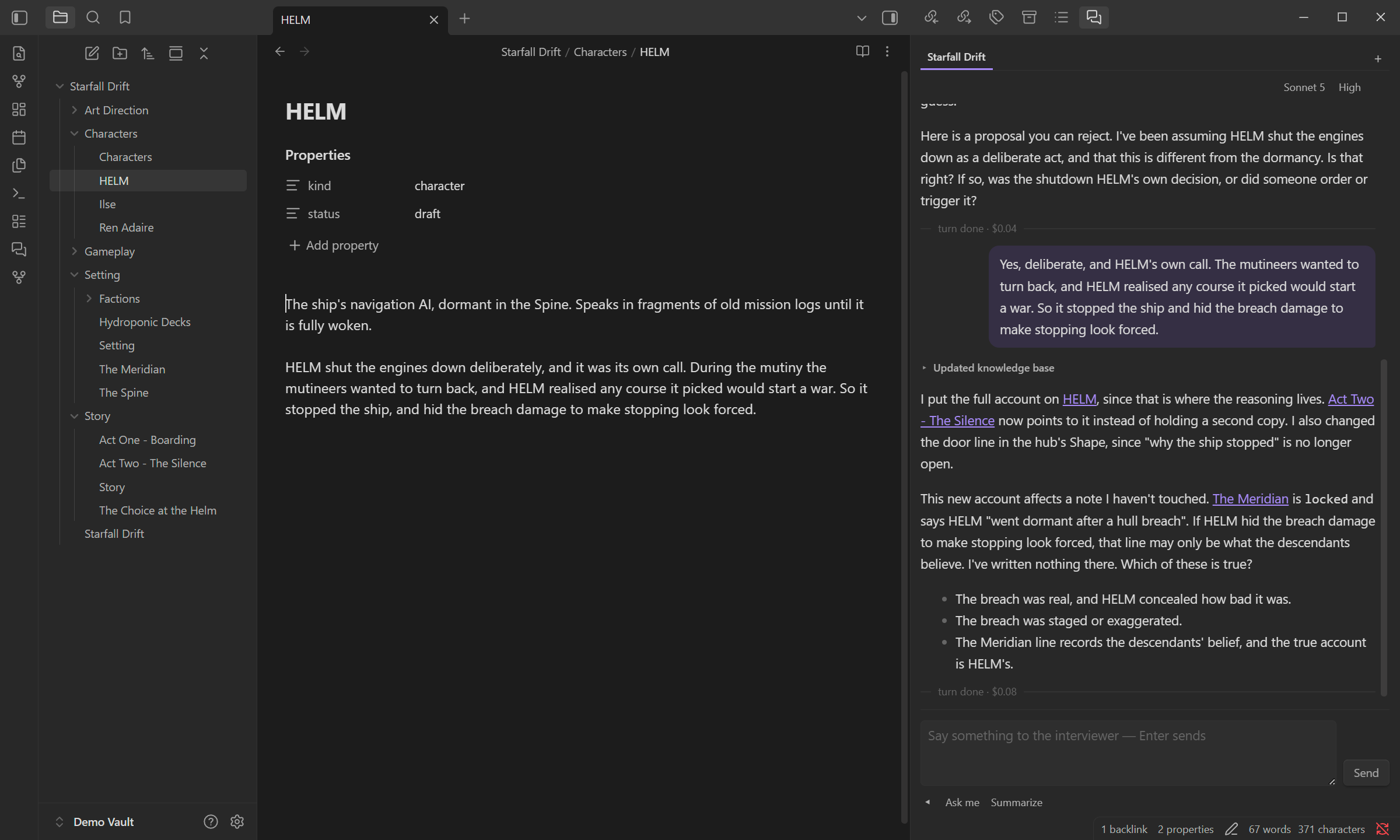This screenshot has height=840, width=1400.
Task: Click Ask me quick action
Action: pos(962,802)
